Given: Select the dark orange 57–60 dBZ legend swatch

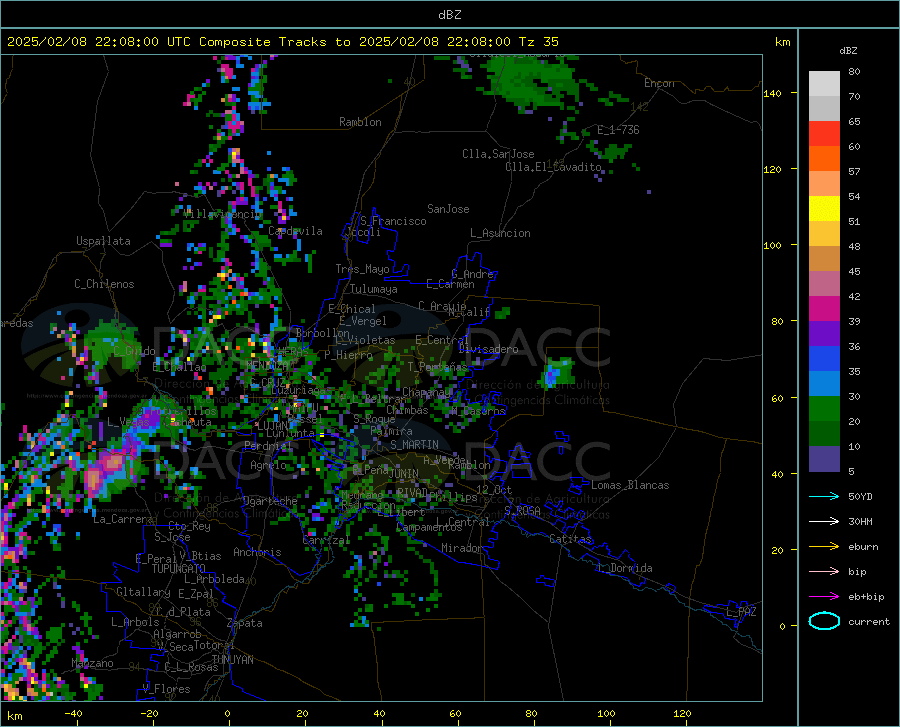Looking at the screenshot, I should 824,159.
